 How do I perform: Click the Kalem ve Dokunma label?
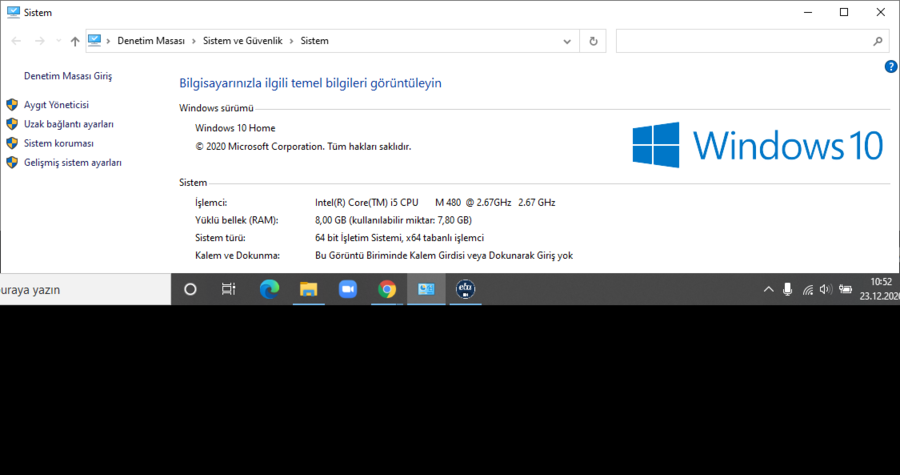point(238,255)
